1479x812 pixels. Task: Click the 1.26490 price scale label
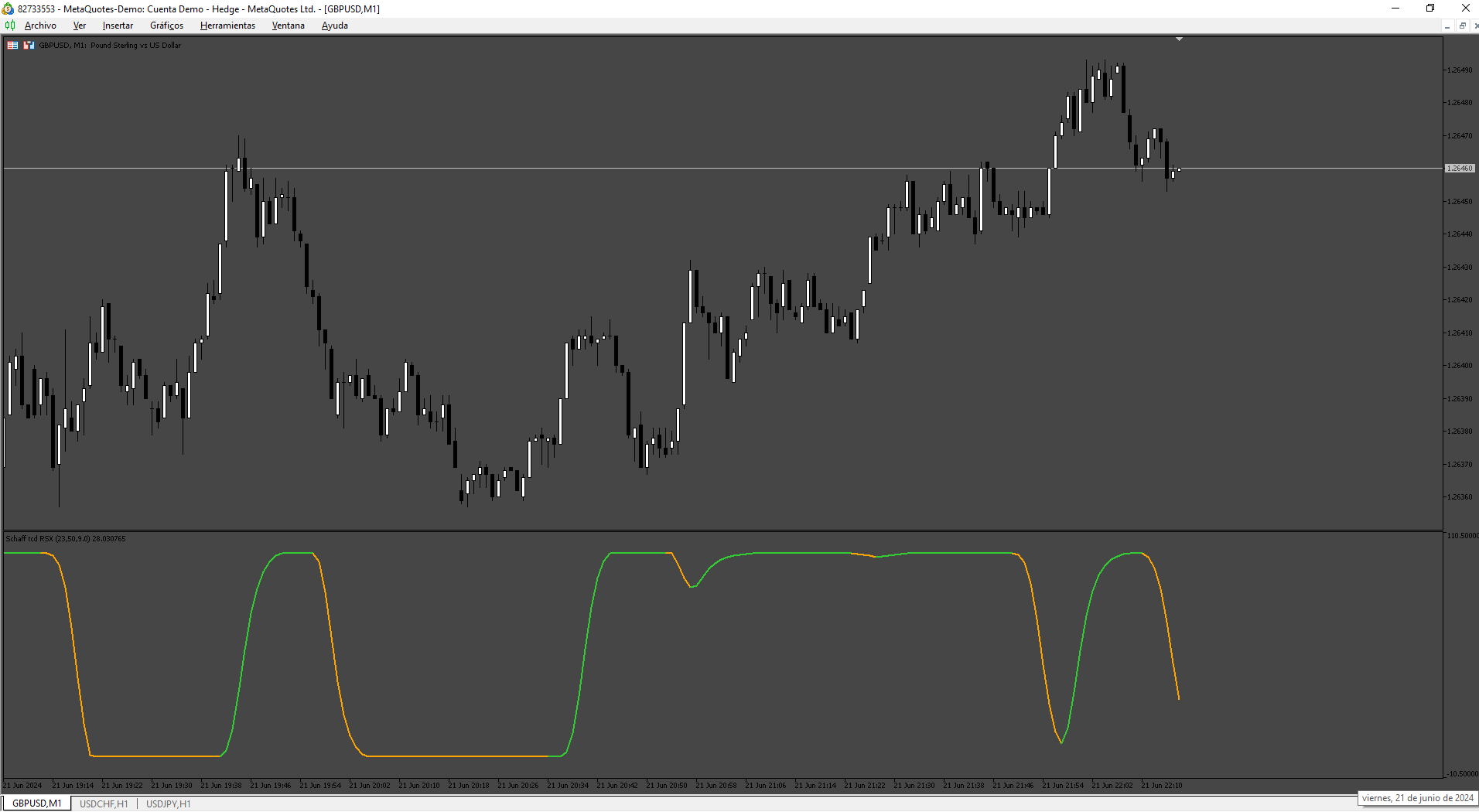(1460, 70)
